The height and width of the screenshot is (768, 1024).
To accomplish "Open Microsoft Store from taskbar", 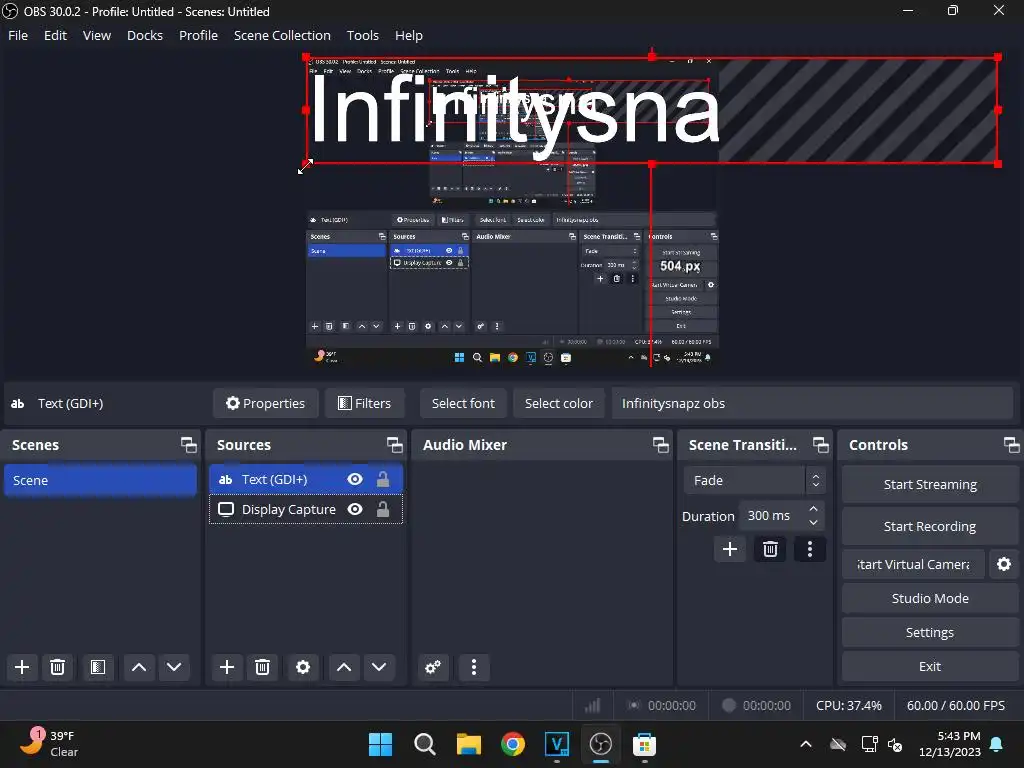I will 644,744.
